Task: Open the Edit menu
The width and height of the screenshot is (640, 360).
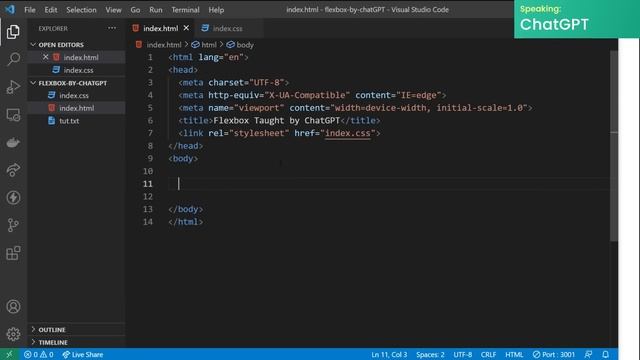Action: [x=51, y=9]
